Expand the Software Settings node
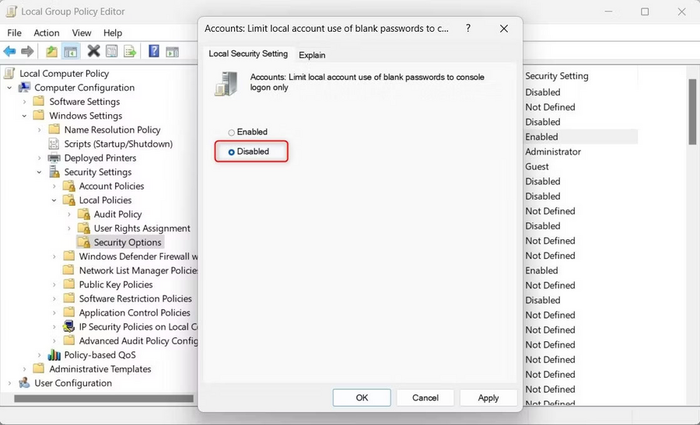The image size is (700, 425). [25, 102]
